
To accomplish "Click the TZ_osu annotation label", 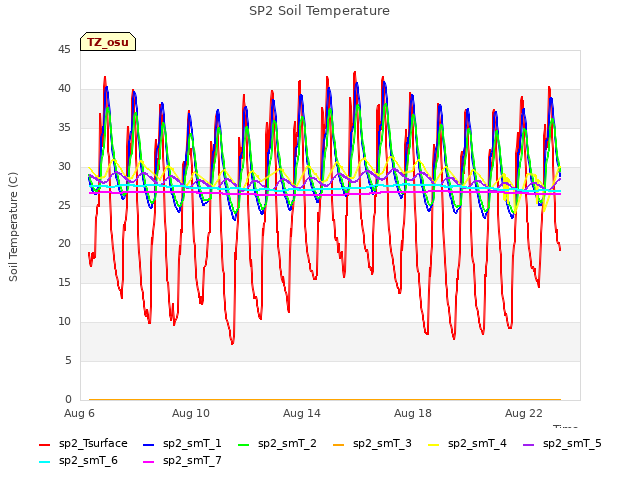I will pyautogui.click(x=108, y=42).
